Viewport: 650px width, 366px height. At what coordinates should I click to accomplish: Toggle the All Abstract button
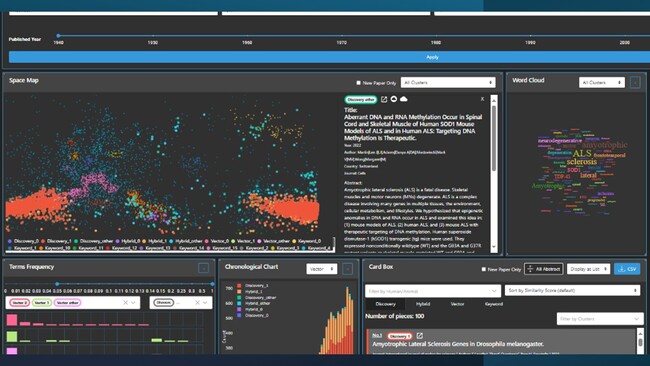click(x=543, y=269)
